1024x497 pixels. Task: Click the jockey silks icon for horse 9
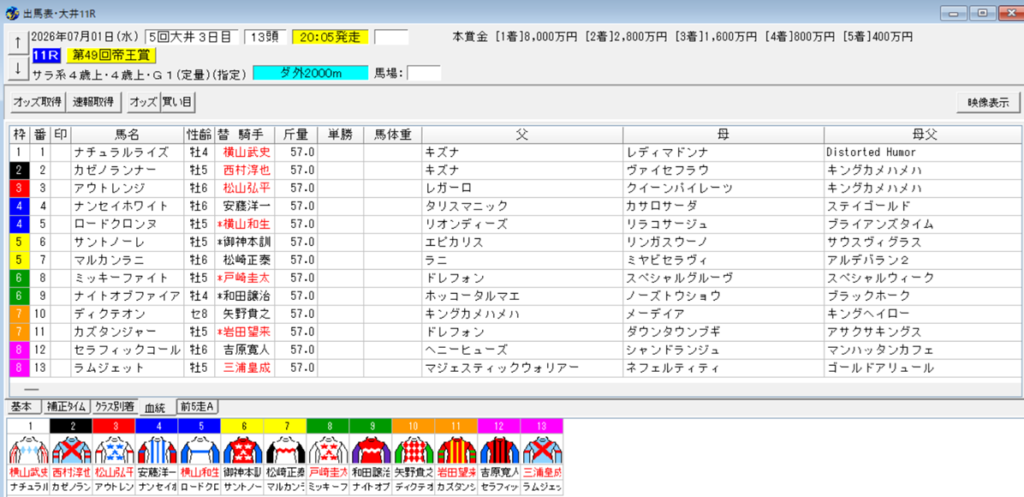(x=370, y=449)
